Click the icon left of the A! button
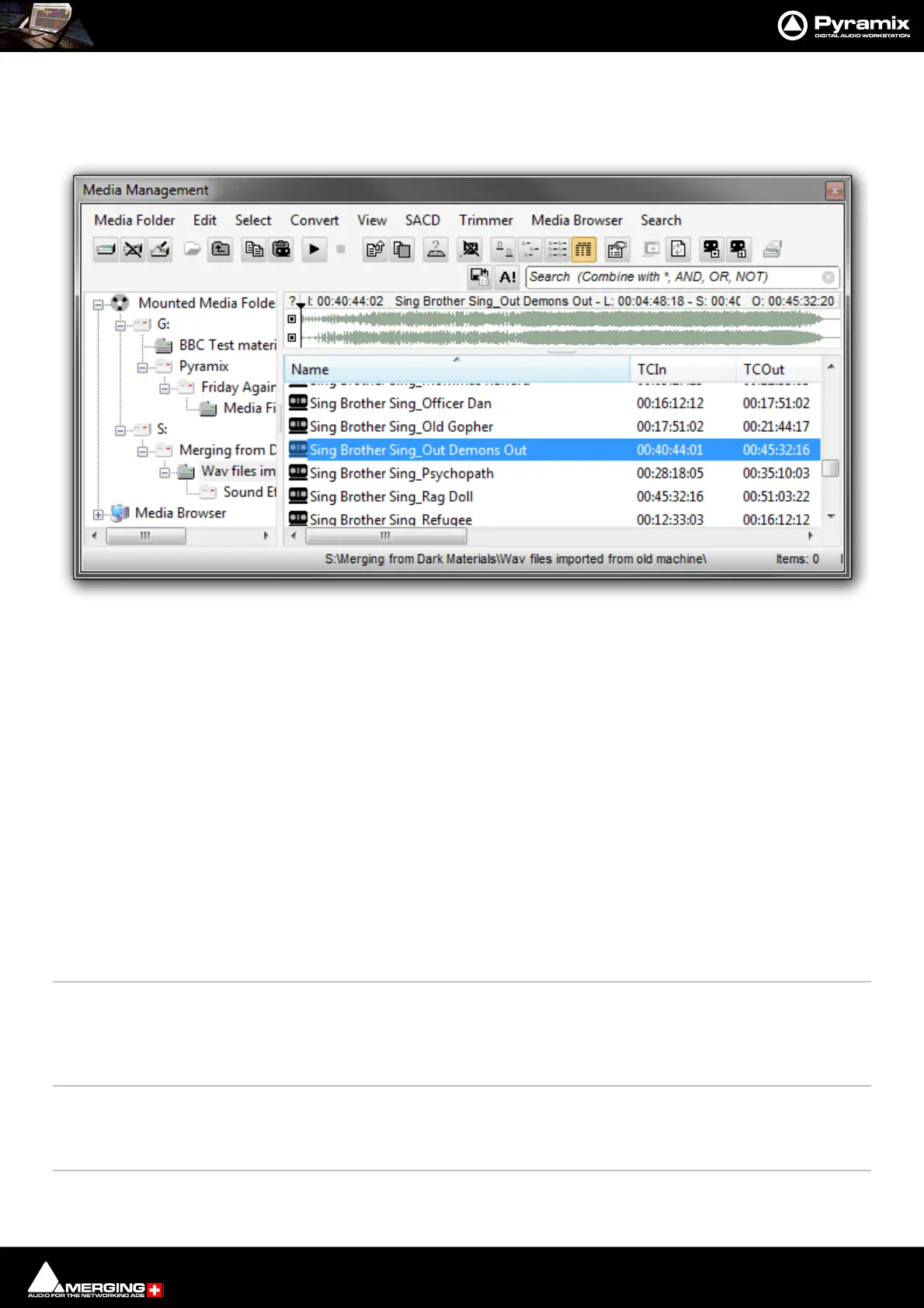924x1308 pixels. (x=480, y=277)
